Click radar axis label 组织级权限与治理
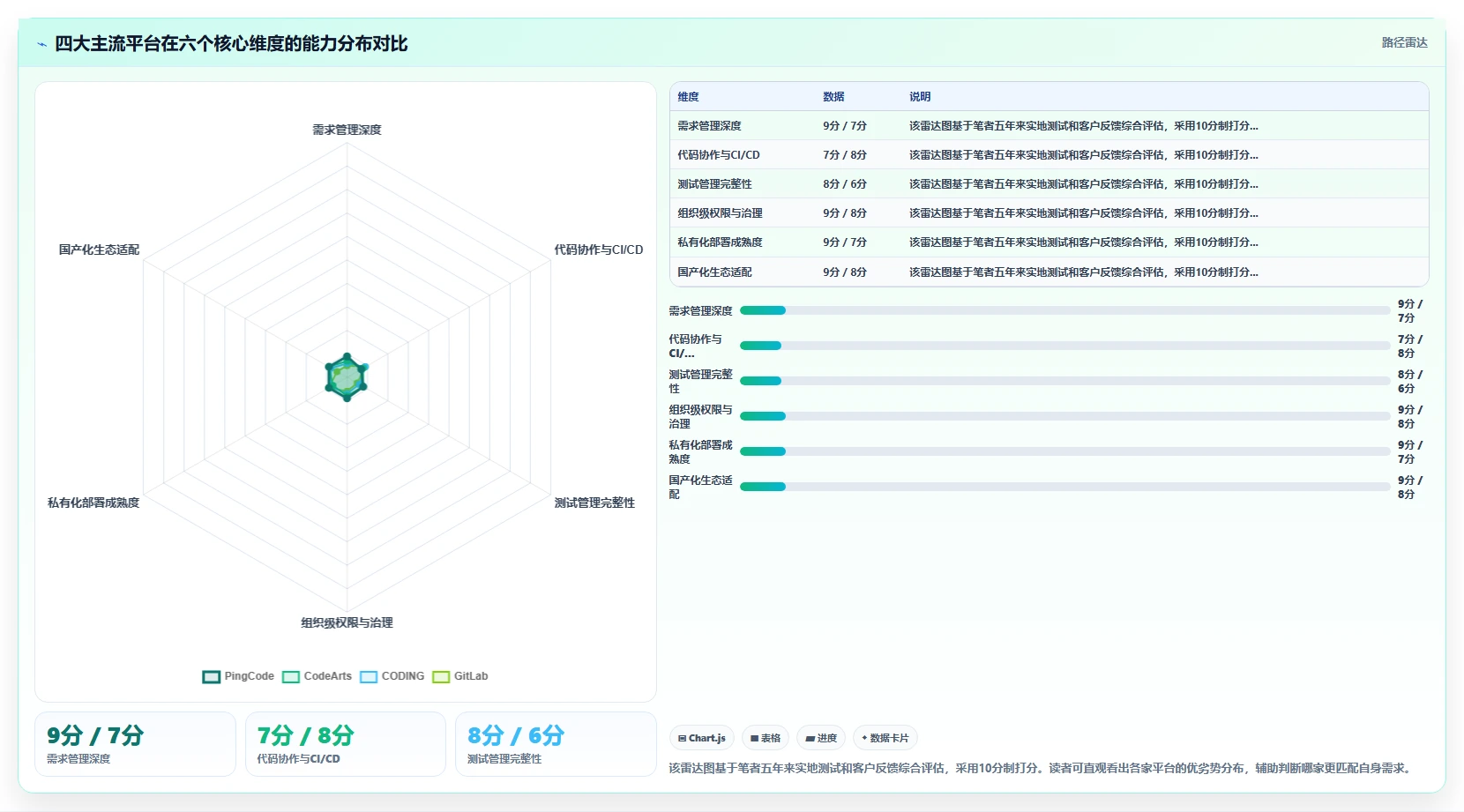The height and width of the screenshot is (812, 1464). point(347,622)
